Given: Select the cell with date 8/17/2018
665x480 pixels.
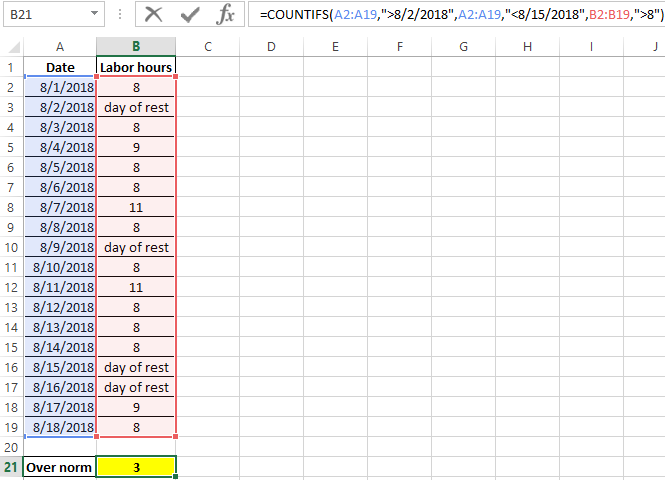Looking at the screenshot, I should pos(60,407).
